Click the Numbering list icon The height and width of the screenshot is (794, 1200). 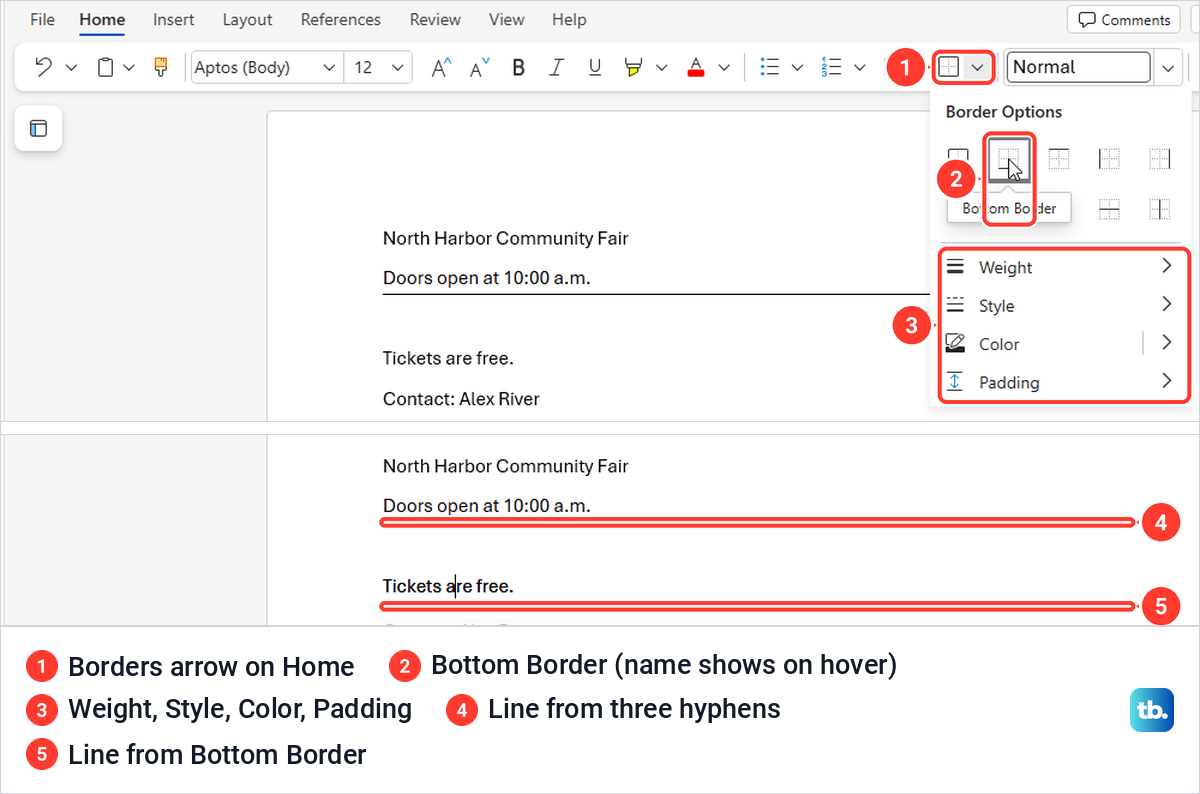tap(831, 67)
